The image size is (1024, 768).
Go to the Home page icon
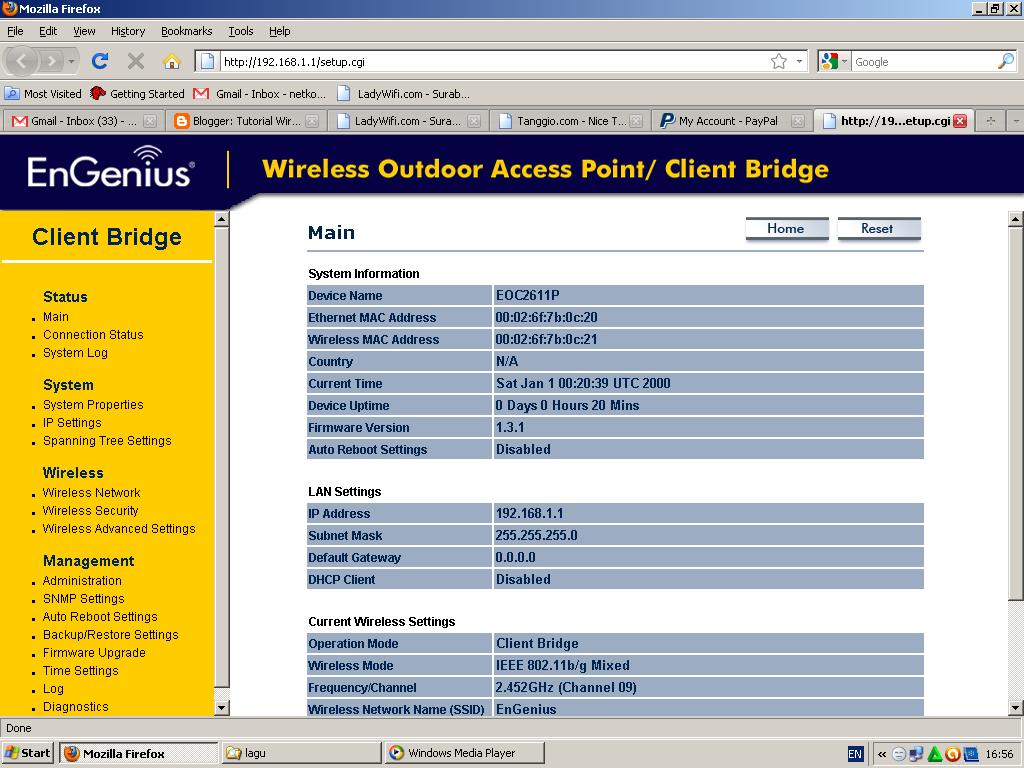tap(172, 61)
